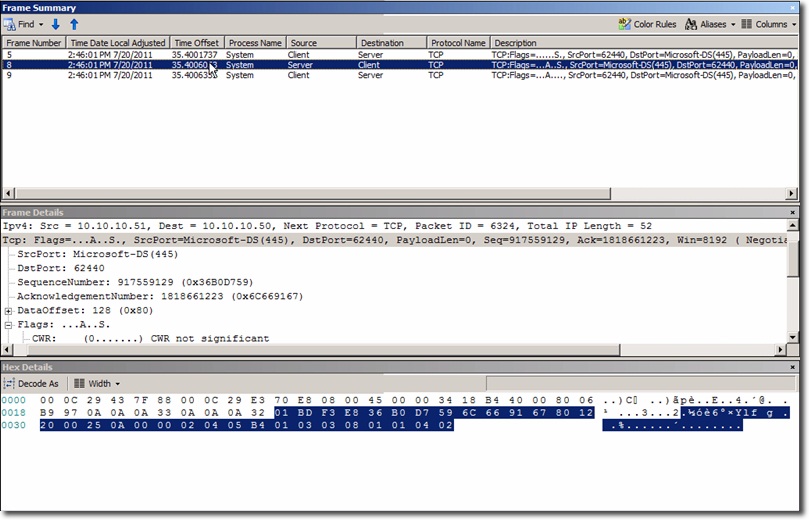Click time offset 35.4001737 cell
Screen dimensions: 810x521
pos(195,55)
